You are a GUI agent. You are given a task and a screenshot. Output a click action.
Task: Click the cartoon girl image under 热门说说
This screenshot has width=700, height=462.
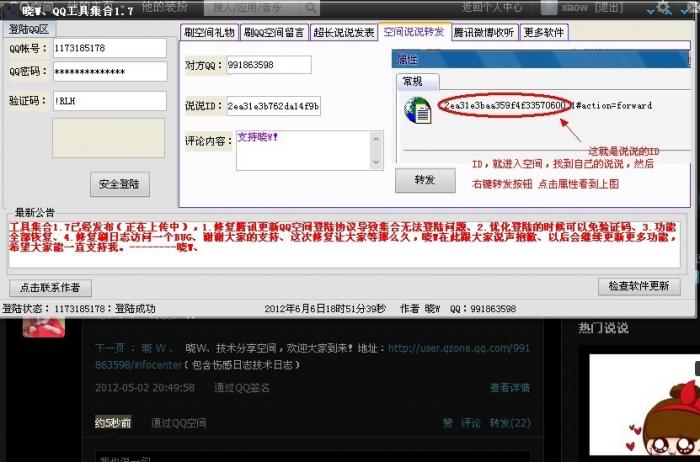click(644, 405)
